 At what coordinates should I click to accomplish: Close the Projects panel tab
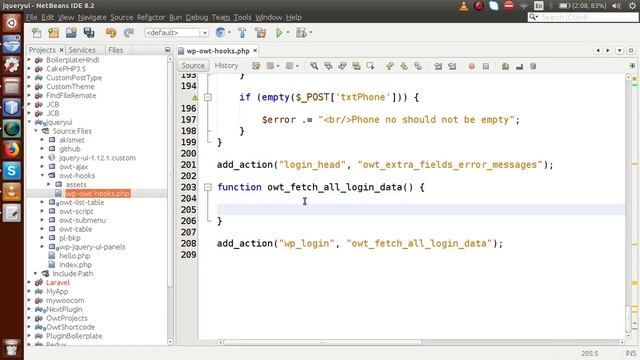point(62,50)
